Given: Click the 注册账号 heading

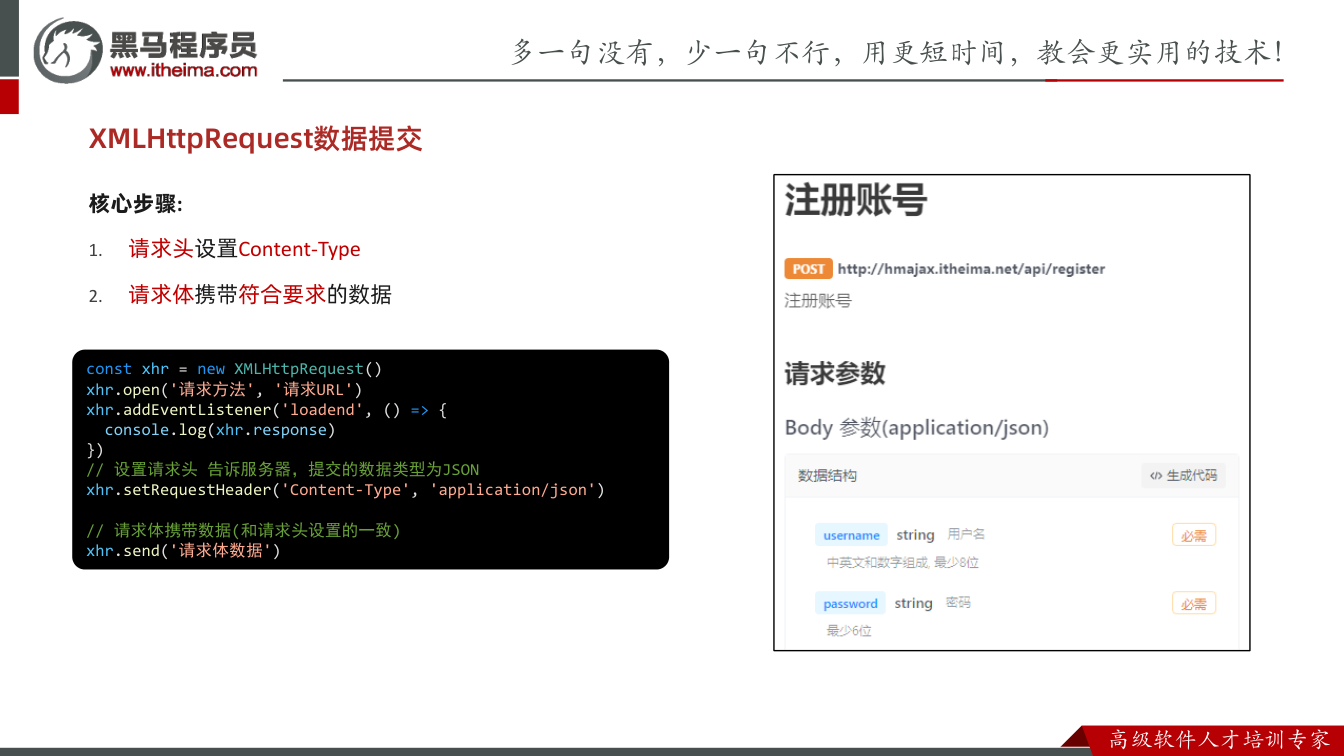Looking at the screenshot, I should 855,200.
